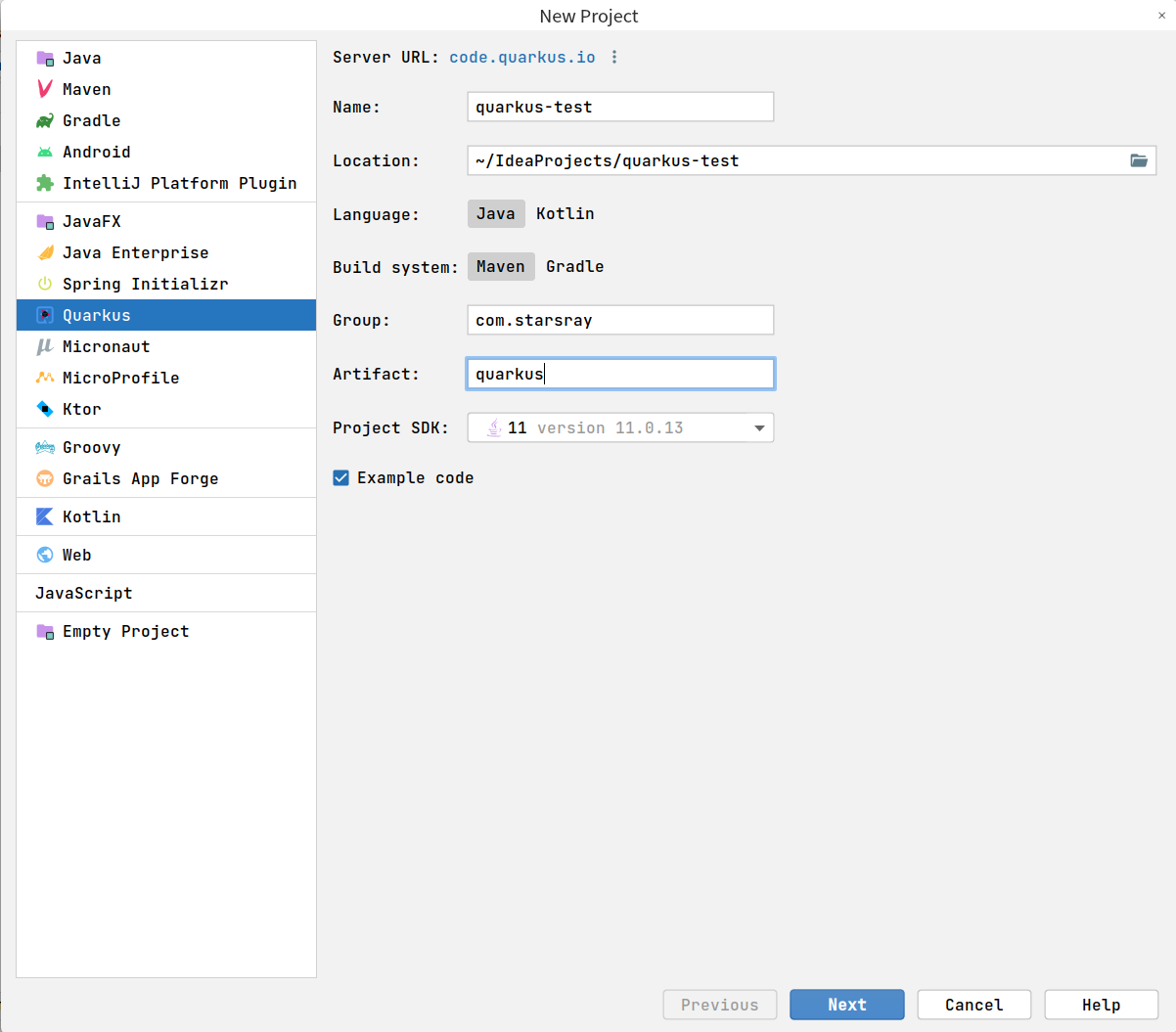Click the JavaFX folder icon

pyautogui.click(x=45, y=221)
